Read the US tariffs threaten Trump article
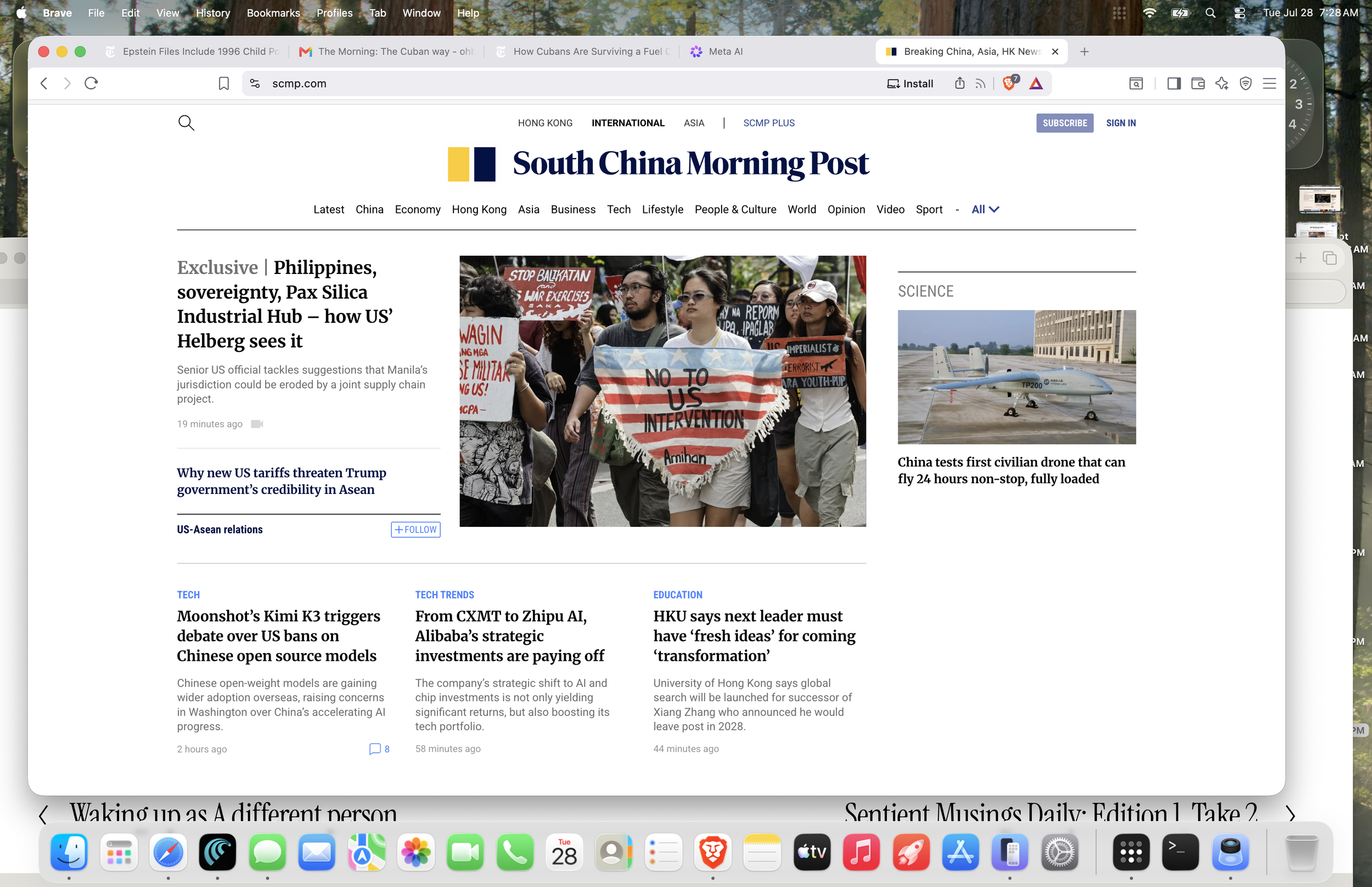The height and width of the screenshot is (887, 1372). pos(282,481)
